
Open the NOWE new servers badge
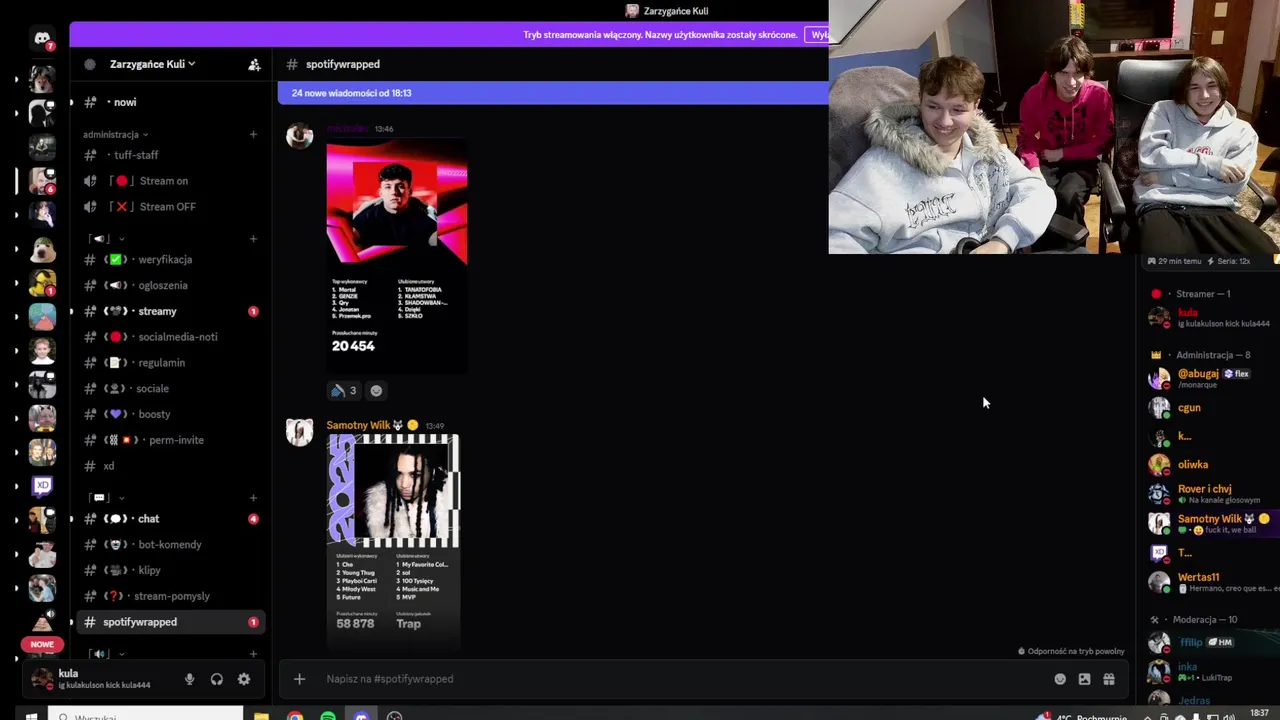42,645
